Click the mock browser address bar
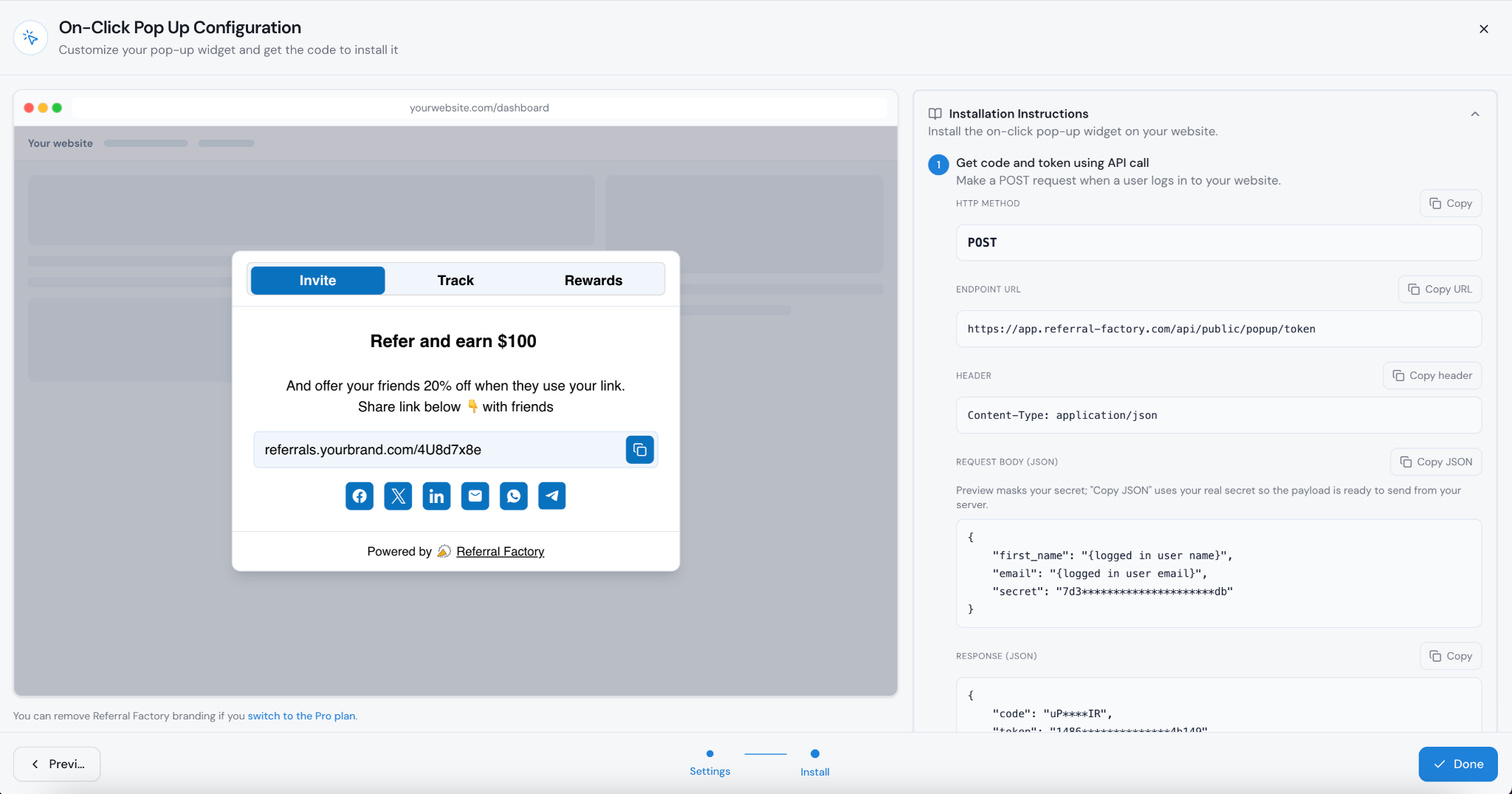Image resolution: width=1512 pixels, height=794 pixels. tap(479, 108)
